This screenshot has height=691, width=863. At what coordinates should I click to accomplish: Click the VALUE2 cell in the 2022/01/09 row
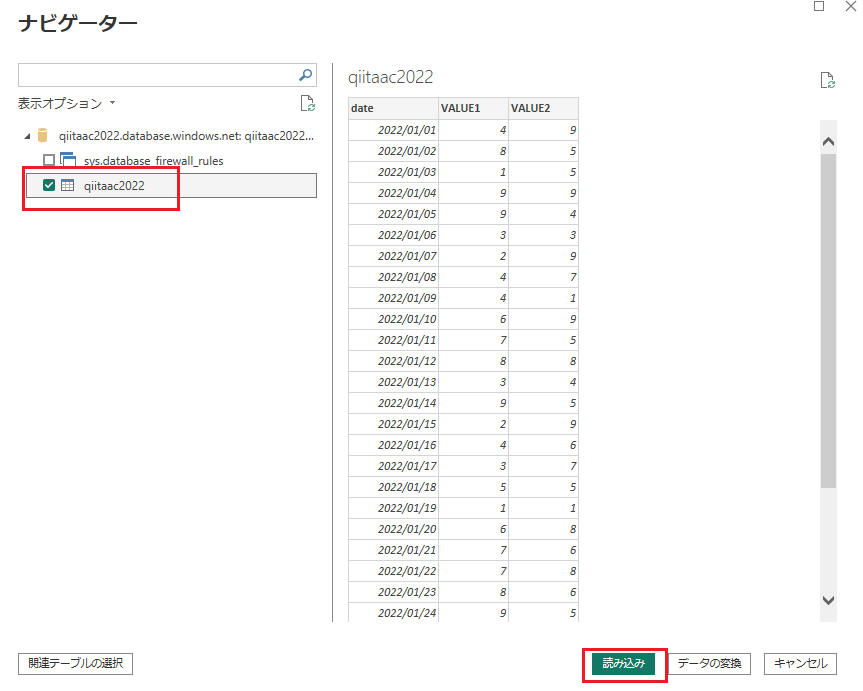543,298
